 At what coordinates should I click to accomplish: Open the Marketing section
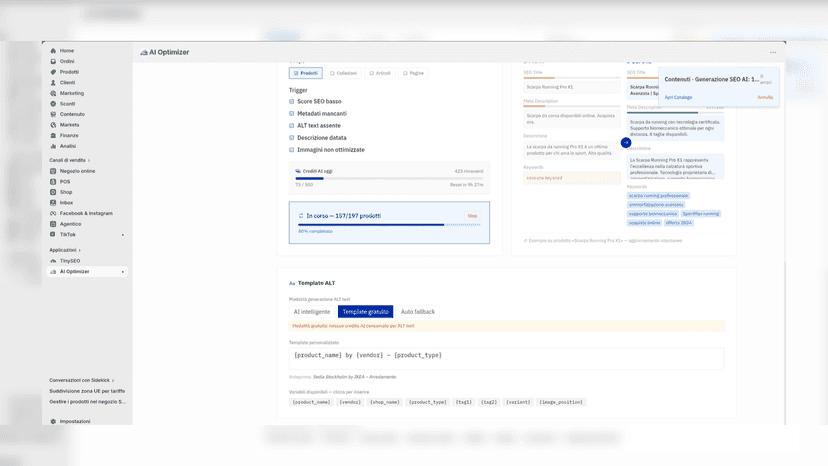(x=71, y=93)
